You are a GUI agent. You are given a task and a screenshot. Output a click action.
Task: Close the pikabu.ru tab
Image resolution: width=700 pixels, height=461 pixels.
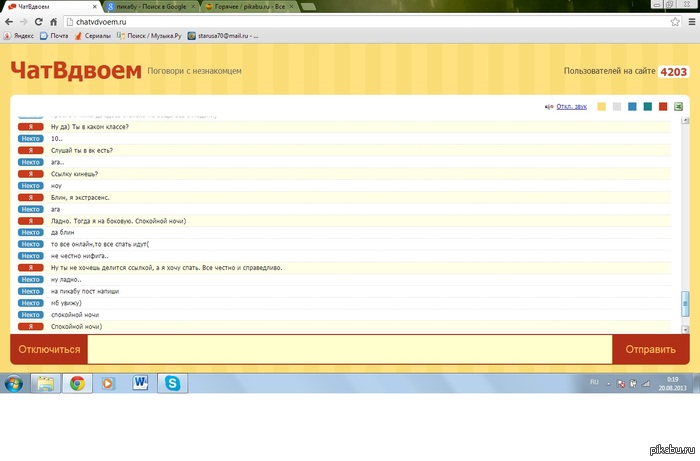coord(292,7)
